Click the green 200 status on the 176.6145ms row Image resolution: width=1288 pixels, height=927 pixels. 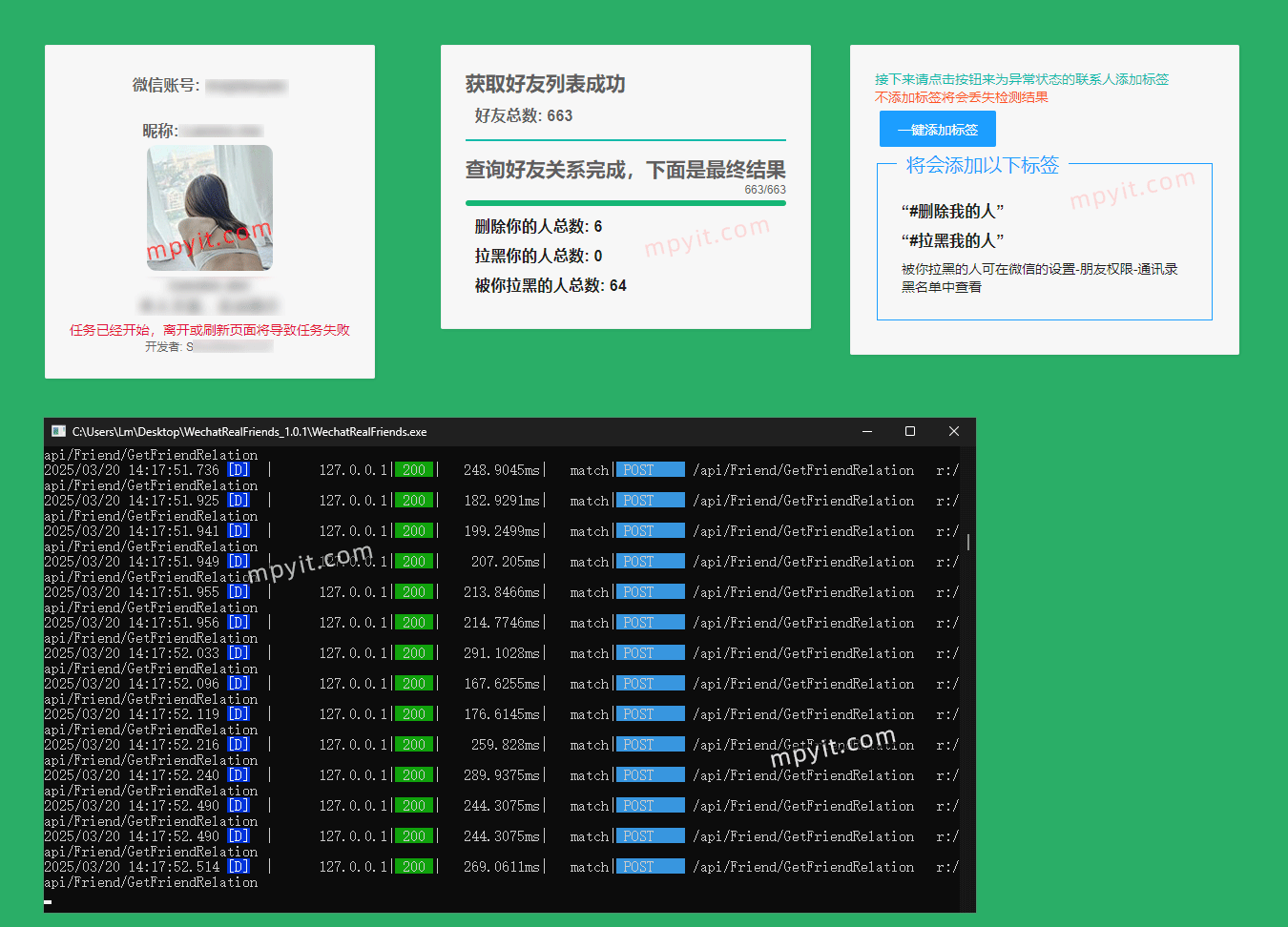pyautogui.click(x=414, y=714)
